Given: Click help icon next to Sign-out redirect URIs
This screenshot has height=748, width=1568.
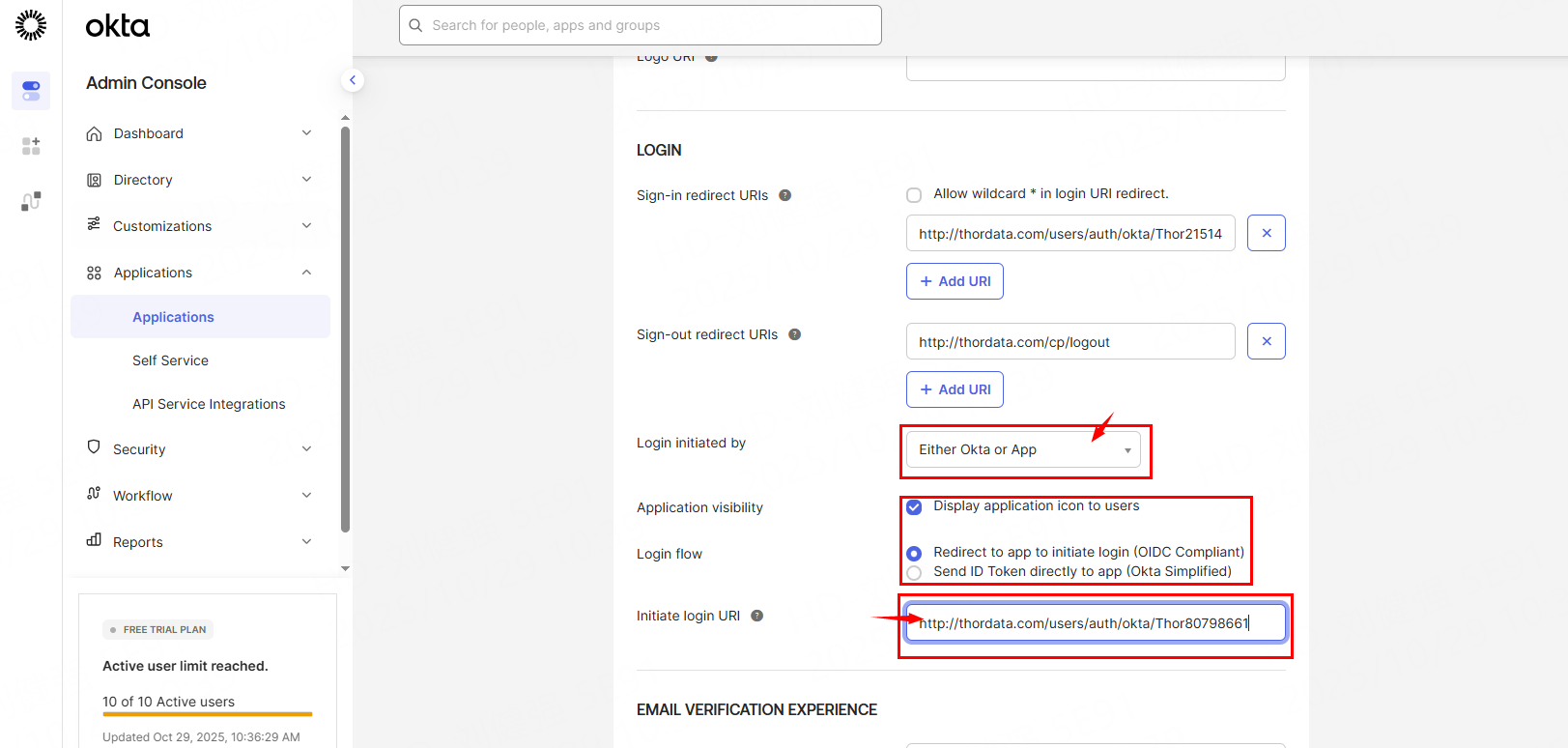Looking at the screenshot, I should pyautogui.click(x=795, y=334).
